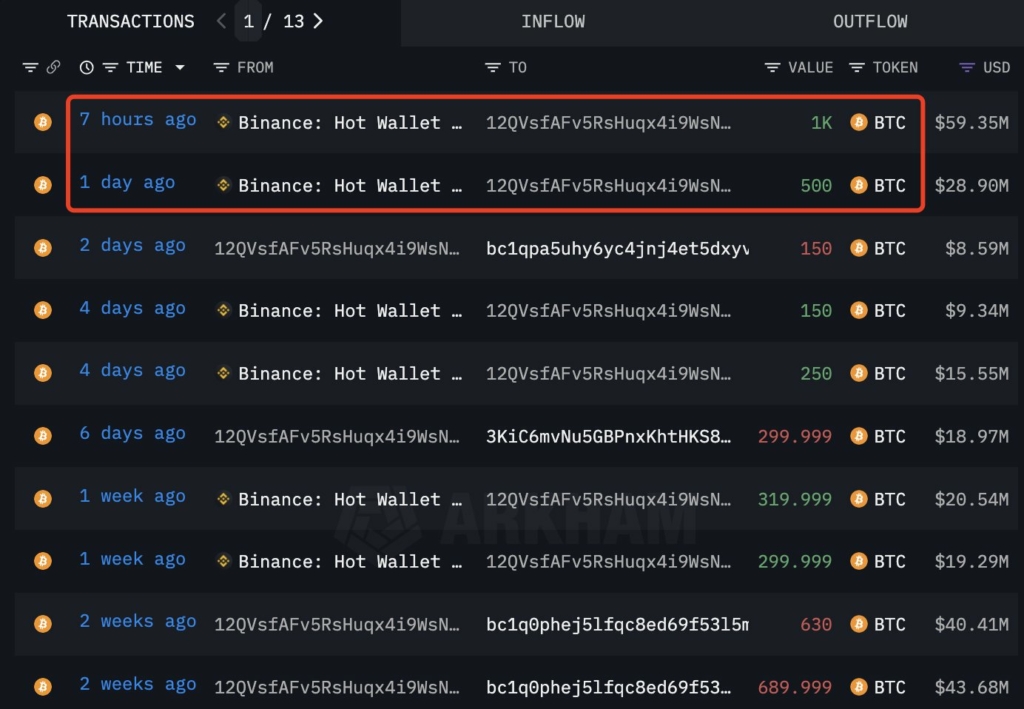The width and height of the screenshot is (1024, 709).
Task: Click the Bitcoin chain icon on the $20.54M row
Action: [43, 499]
